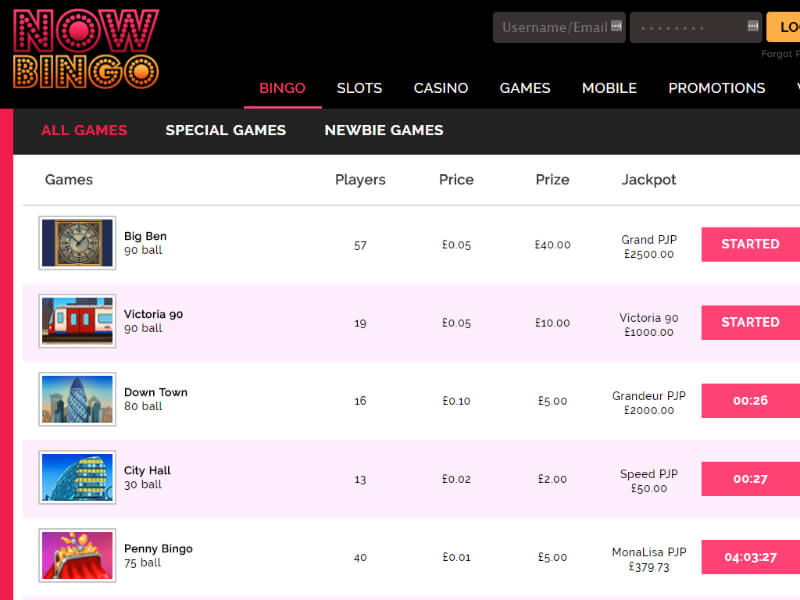Viewport: 800px width, 600px height.
Task: Open the PROMOTIONS page
Action: pos(717,88)
